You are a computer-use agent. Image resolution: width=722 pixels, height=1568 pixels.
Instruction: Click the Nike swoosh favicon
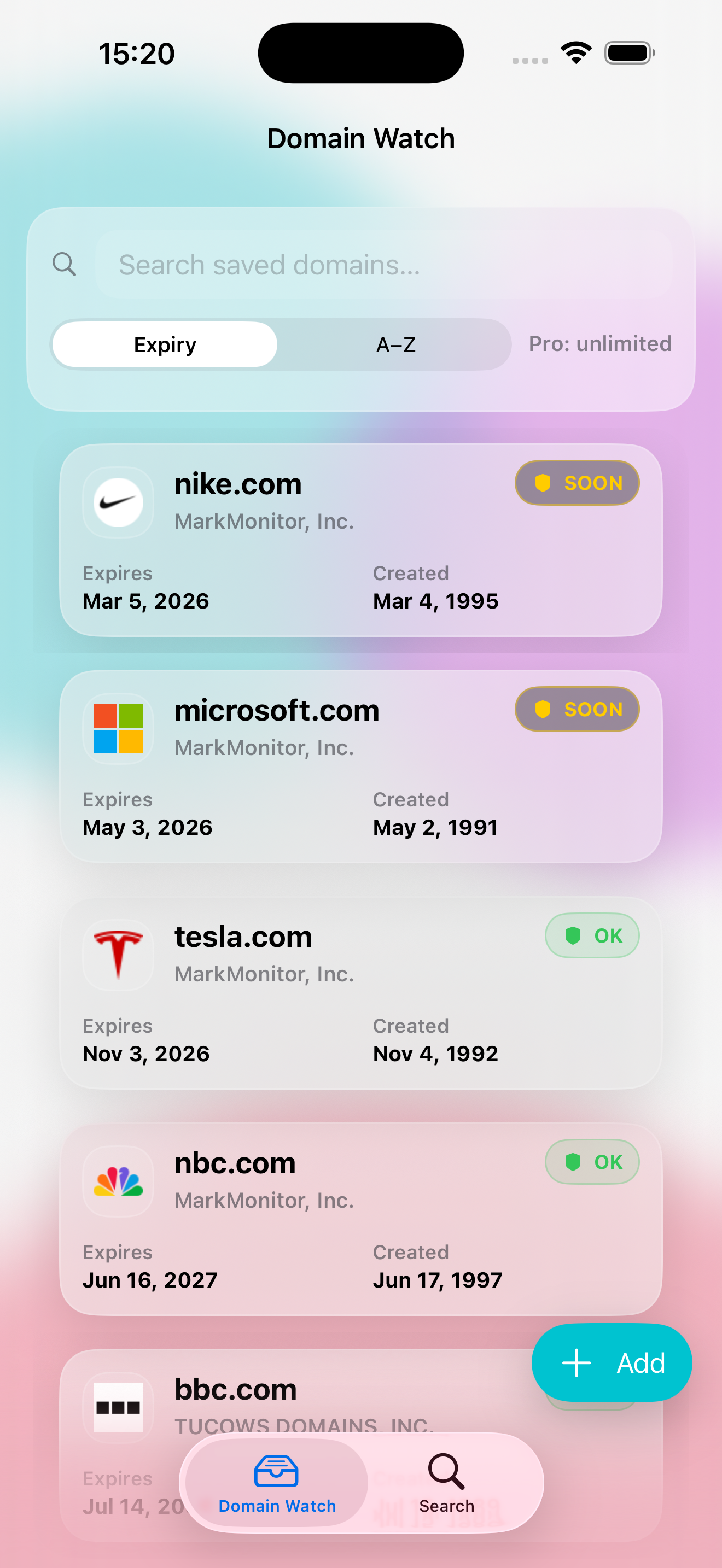tap(118, 501)
